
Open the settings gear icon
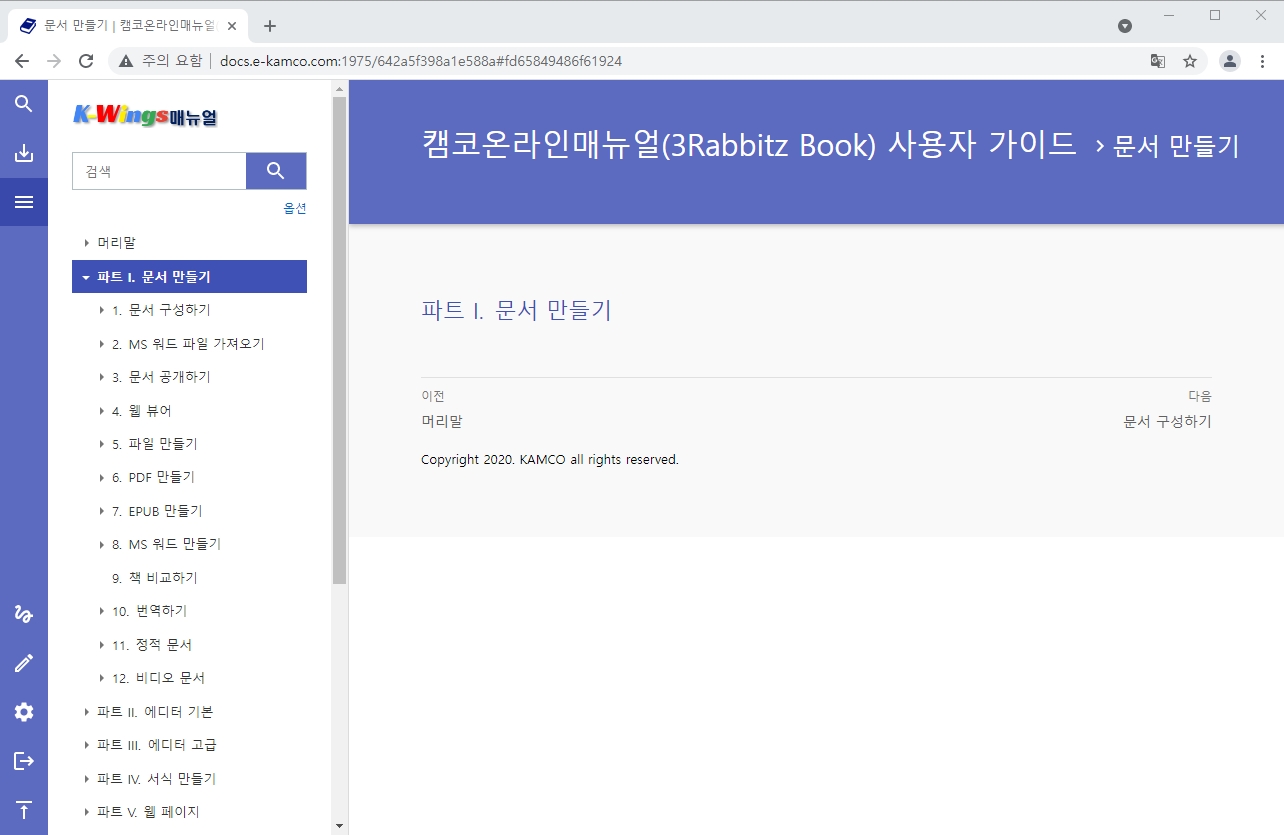(24, 712)
